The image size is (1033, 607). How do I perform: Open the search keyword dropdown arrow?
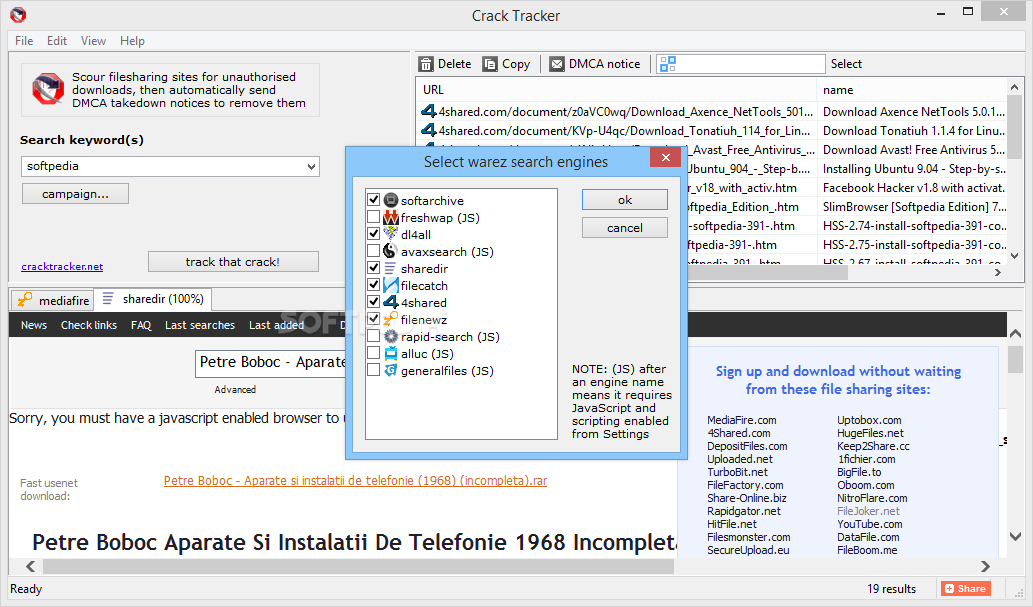(311, 167)
